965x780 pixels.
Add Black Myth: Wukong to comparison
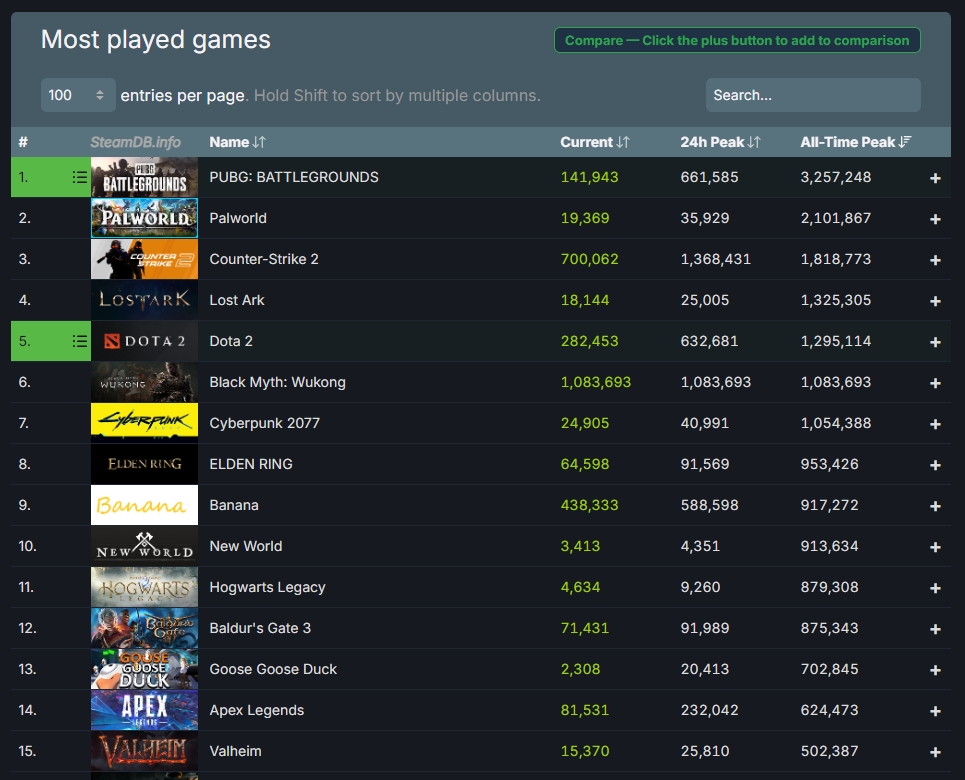tap(935, 383)
